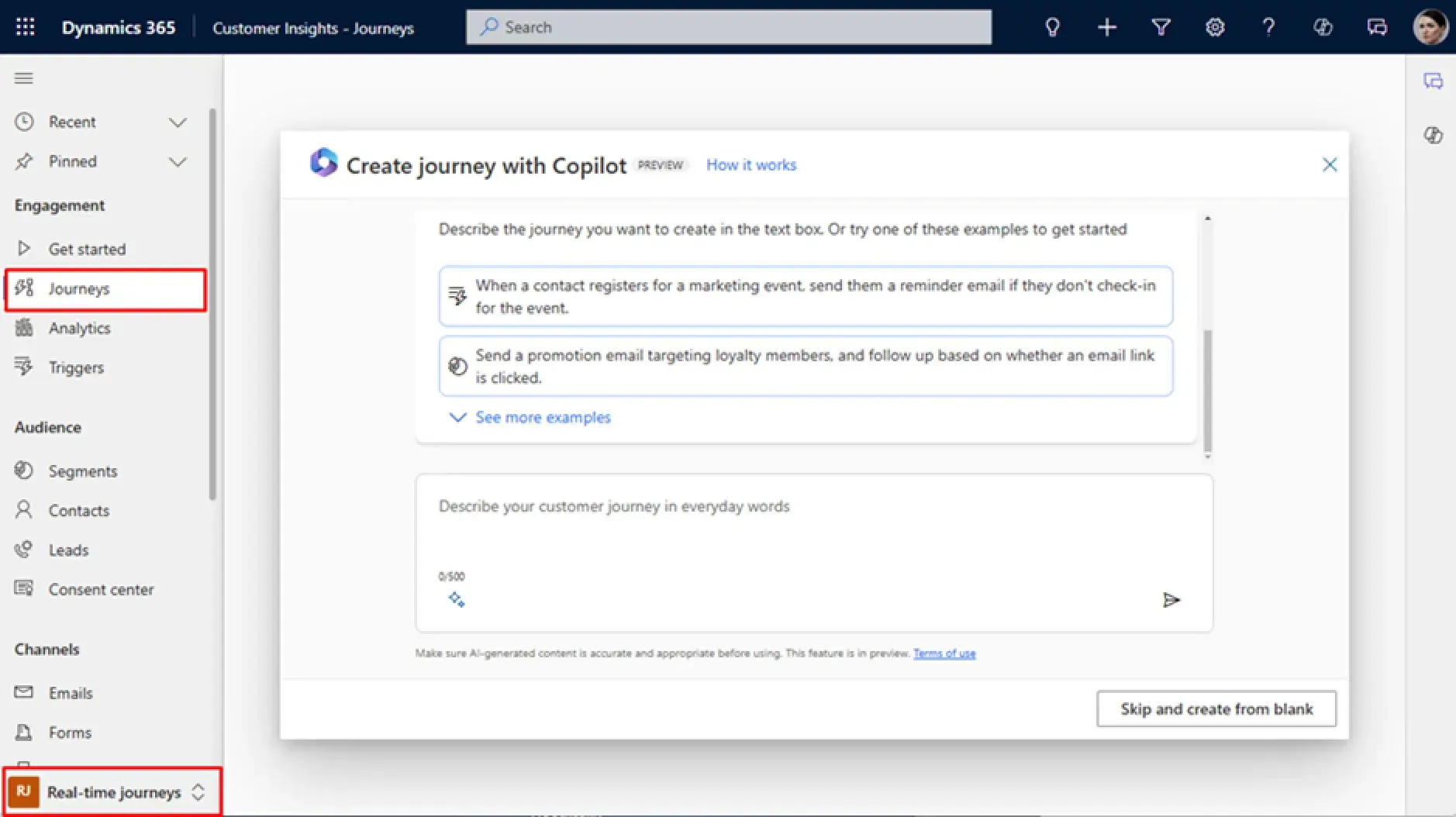1456x817 pixels.
Task: Click the scroll up arrow in examples panel
Action: pyautogui.click(x=1207, y=219)
